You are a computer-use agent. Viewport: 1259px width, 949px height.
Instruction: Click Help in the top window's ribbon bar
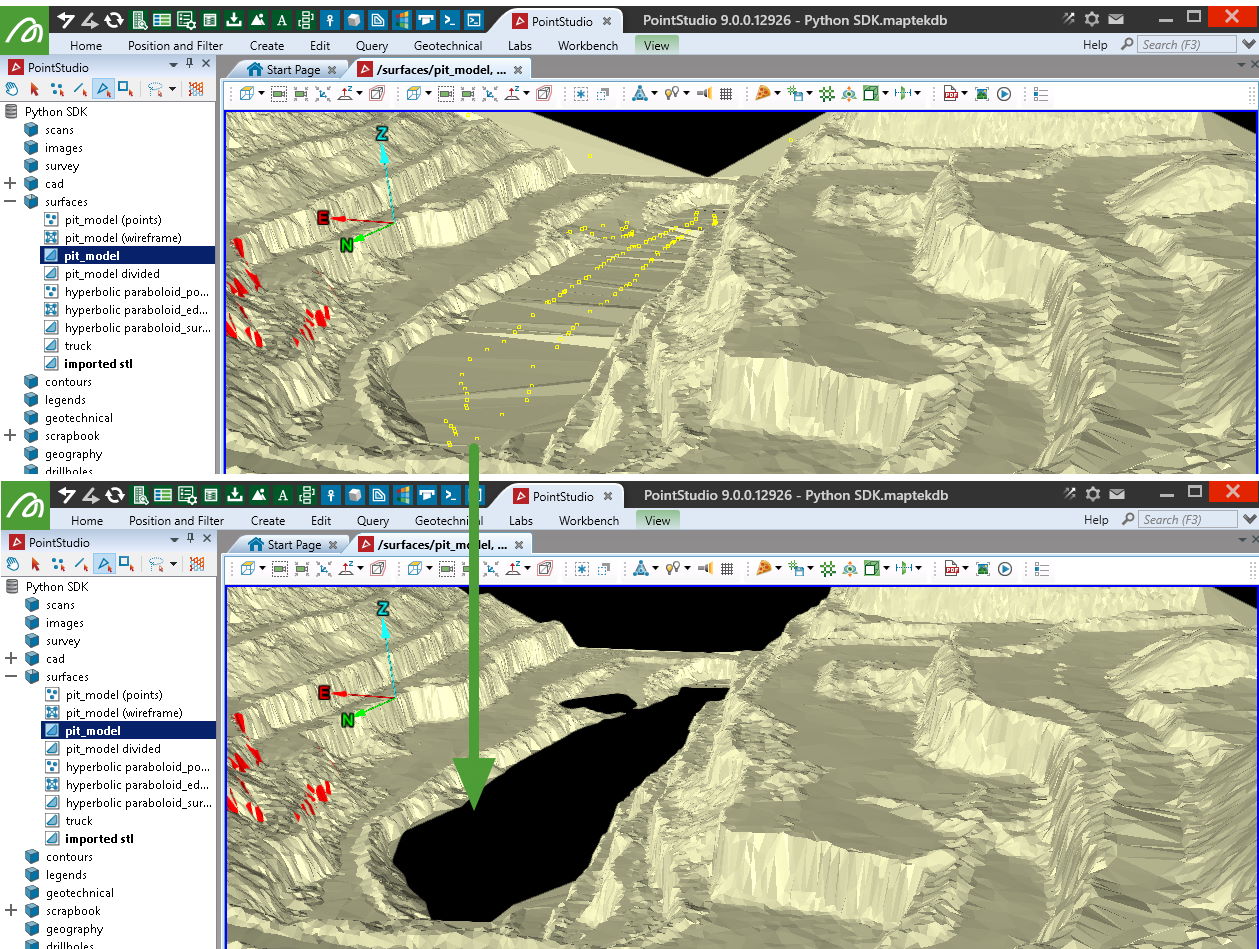[1095, 45]
